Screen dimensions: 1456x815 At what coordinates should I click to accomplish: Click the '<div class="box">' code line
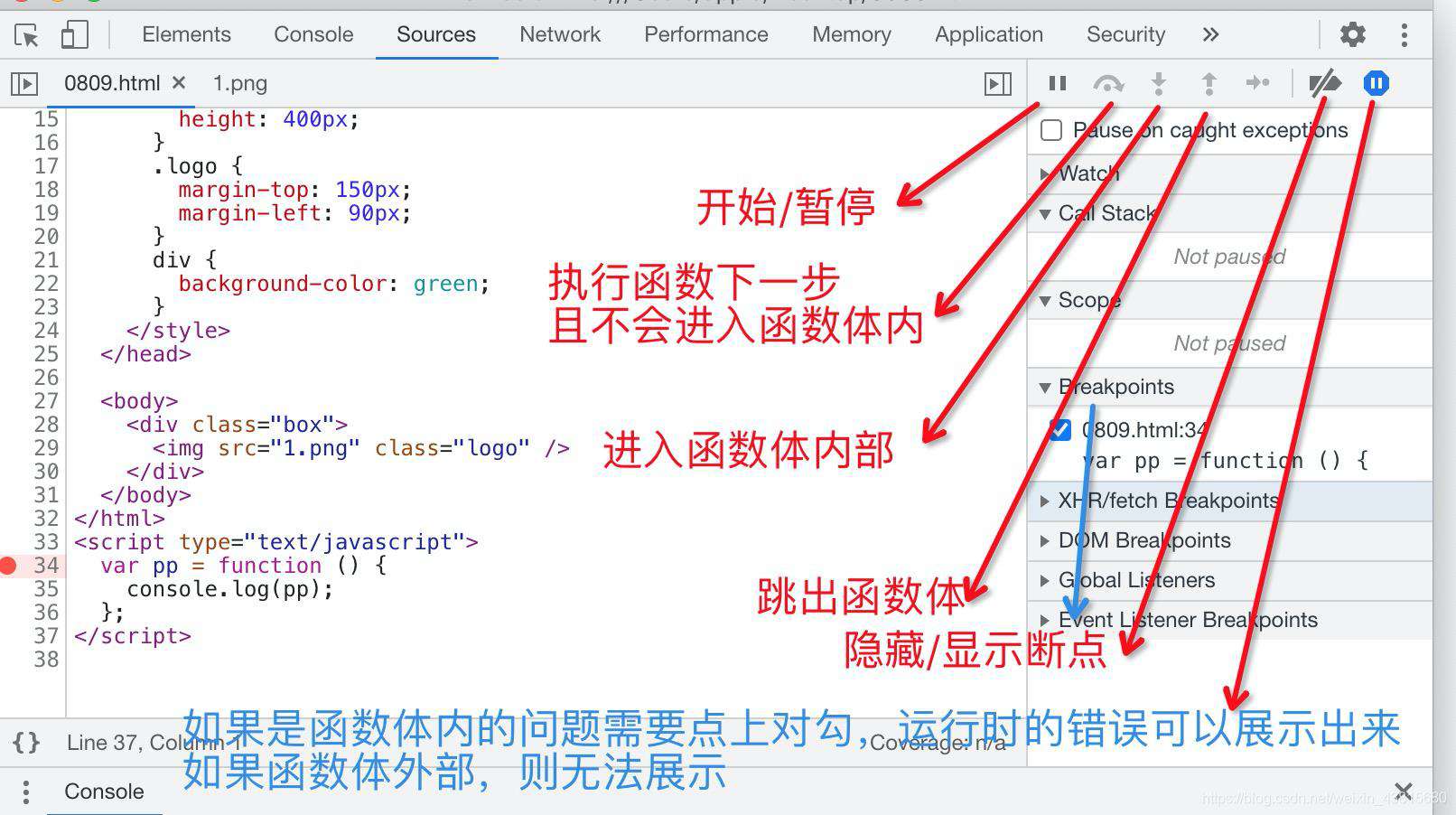click(237, 425)
